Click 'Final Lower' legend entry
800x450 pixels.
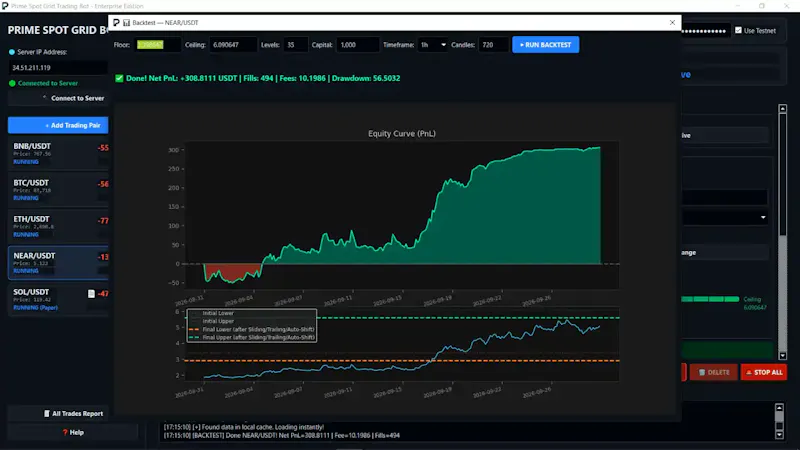(252, 329)
